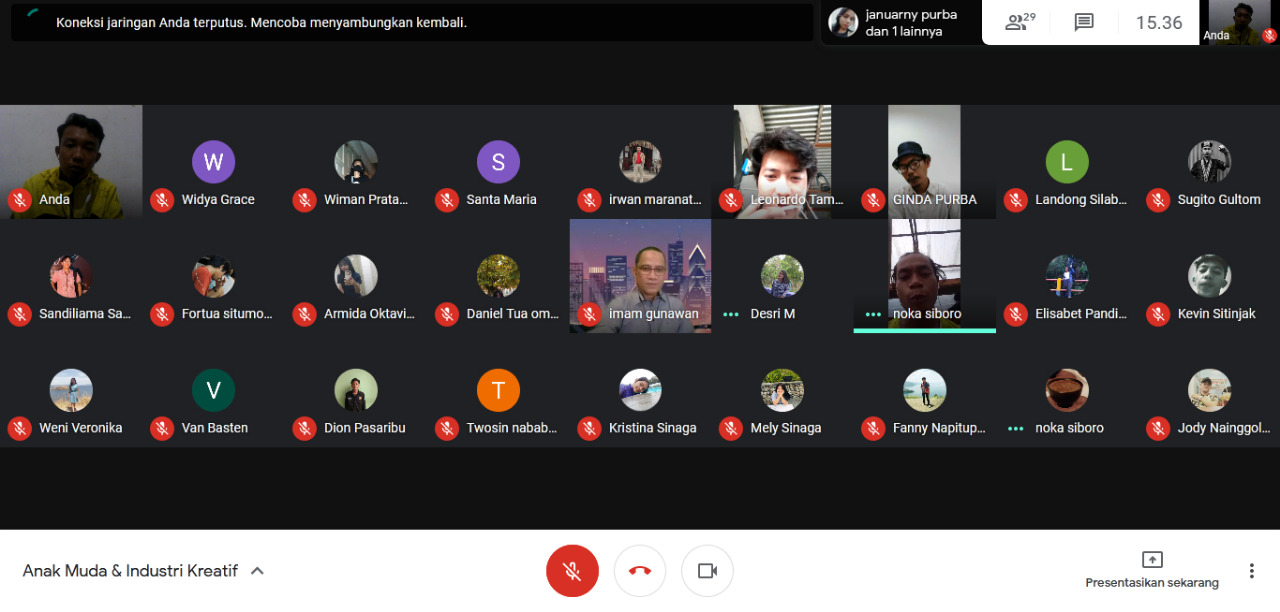Click three dots indicator on Desri M tile
1280x612 pixels.
coord(731,314)
